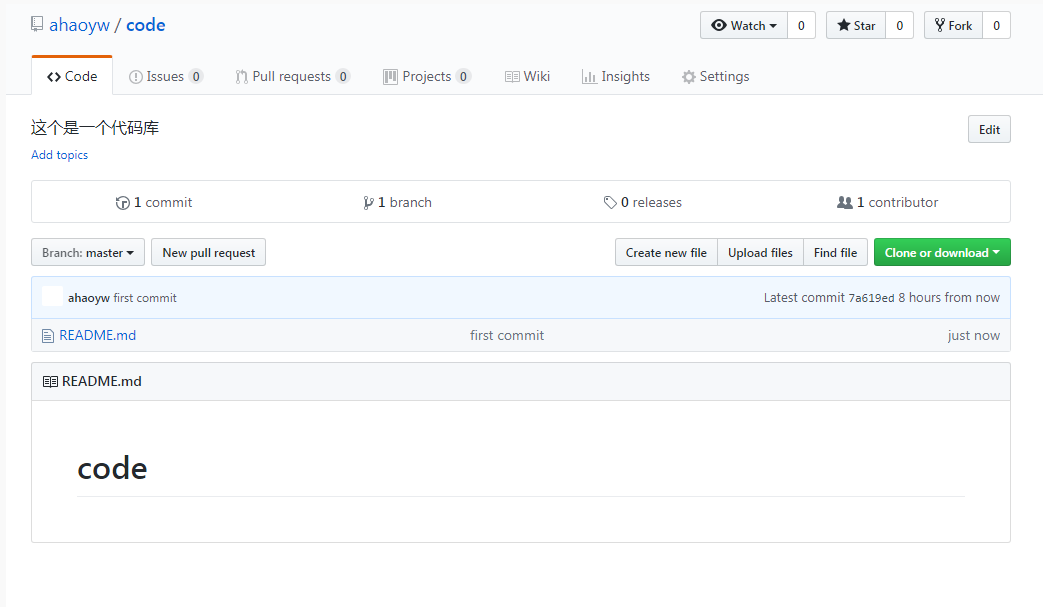Switch to the Issues tab
The height and width of the screenshot is (607, 1043).
(x=165, y=77)
